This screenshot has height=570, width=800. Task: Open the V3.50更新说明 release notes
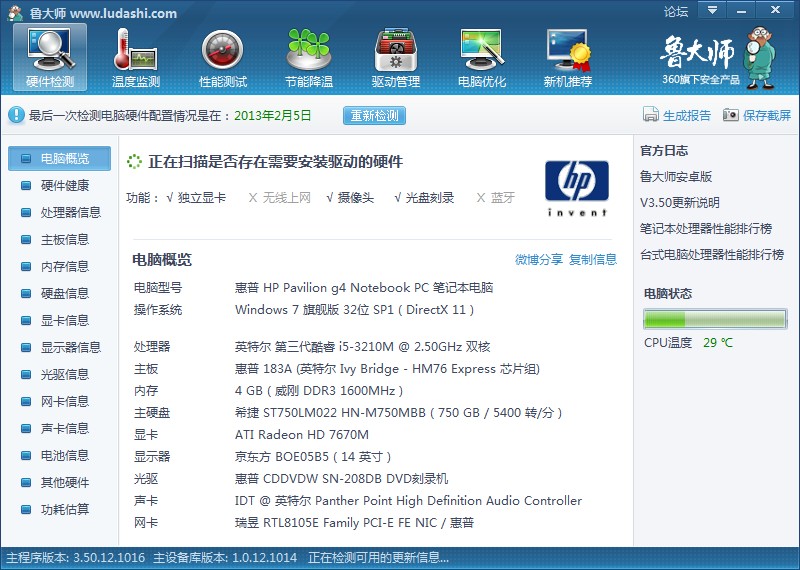coord(680,203)
